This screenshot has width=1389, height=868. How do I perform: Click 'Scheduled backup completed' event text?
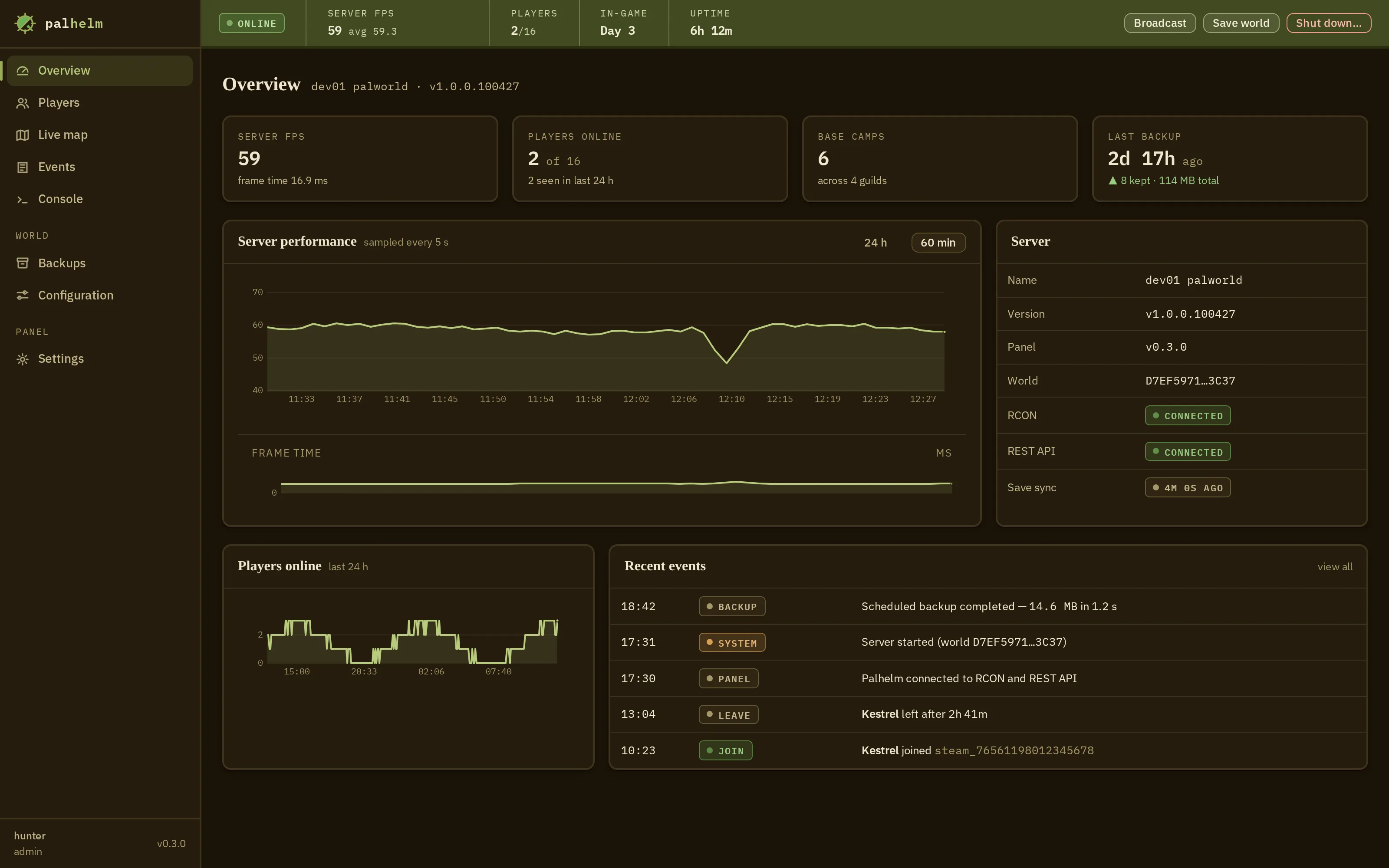989,606
